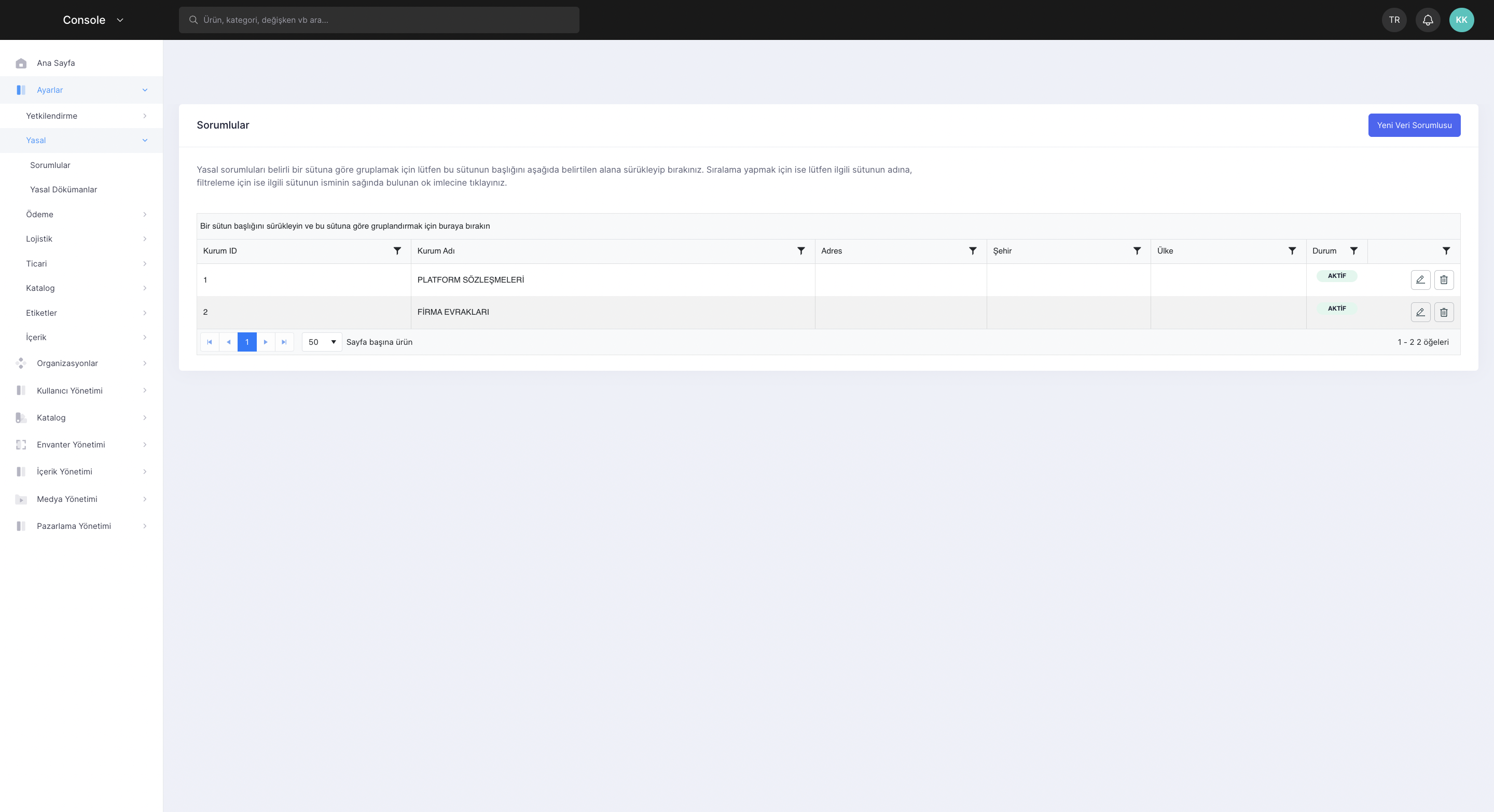Sort by the Ülke header
The height and width of the screenshot is (812, 1494).
tap(1165, 251)
